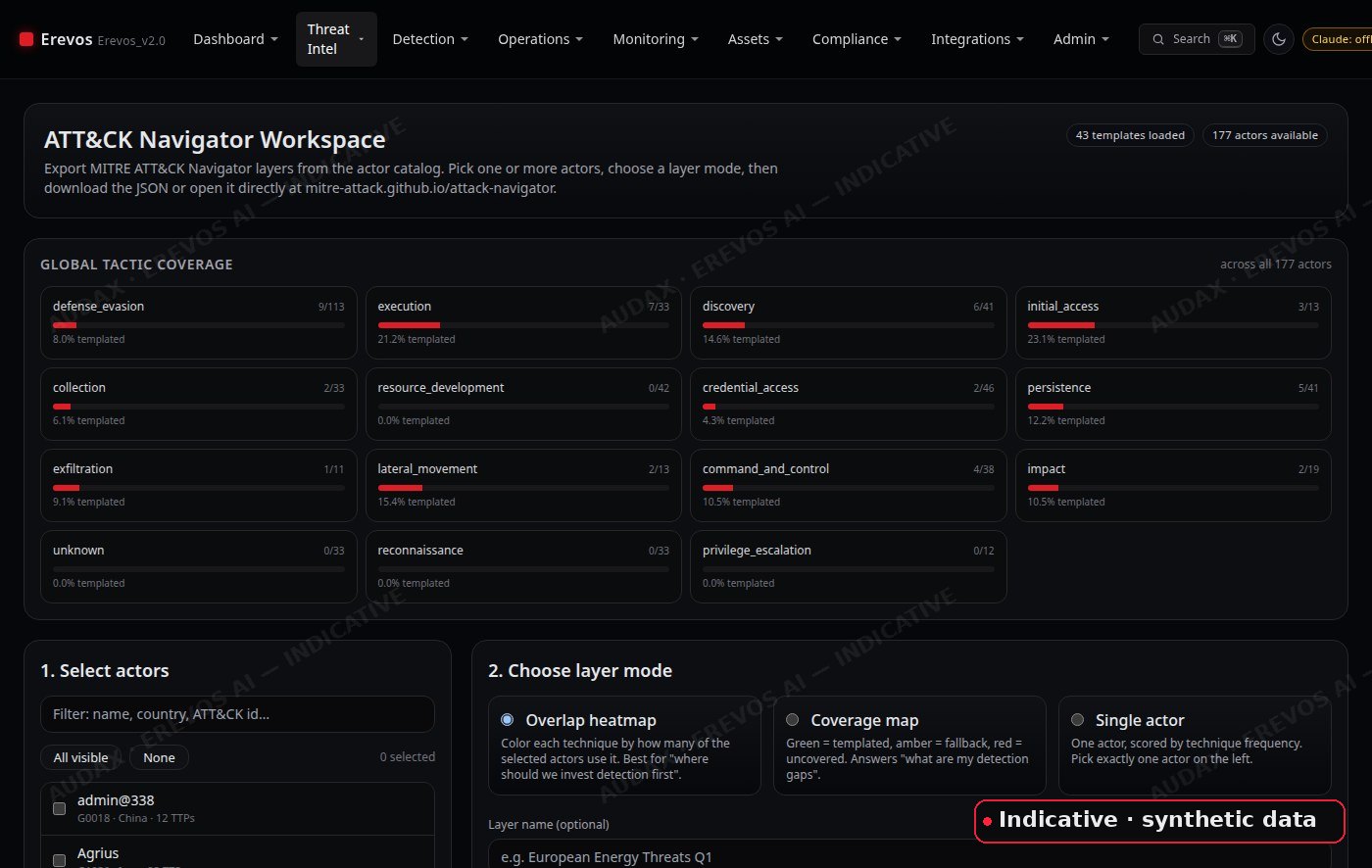Image resolution: width=1372 pixels, height=868 pixels.
Task: Open the persistence tactic card
Action: (x=1173, y=404)
